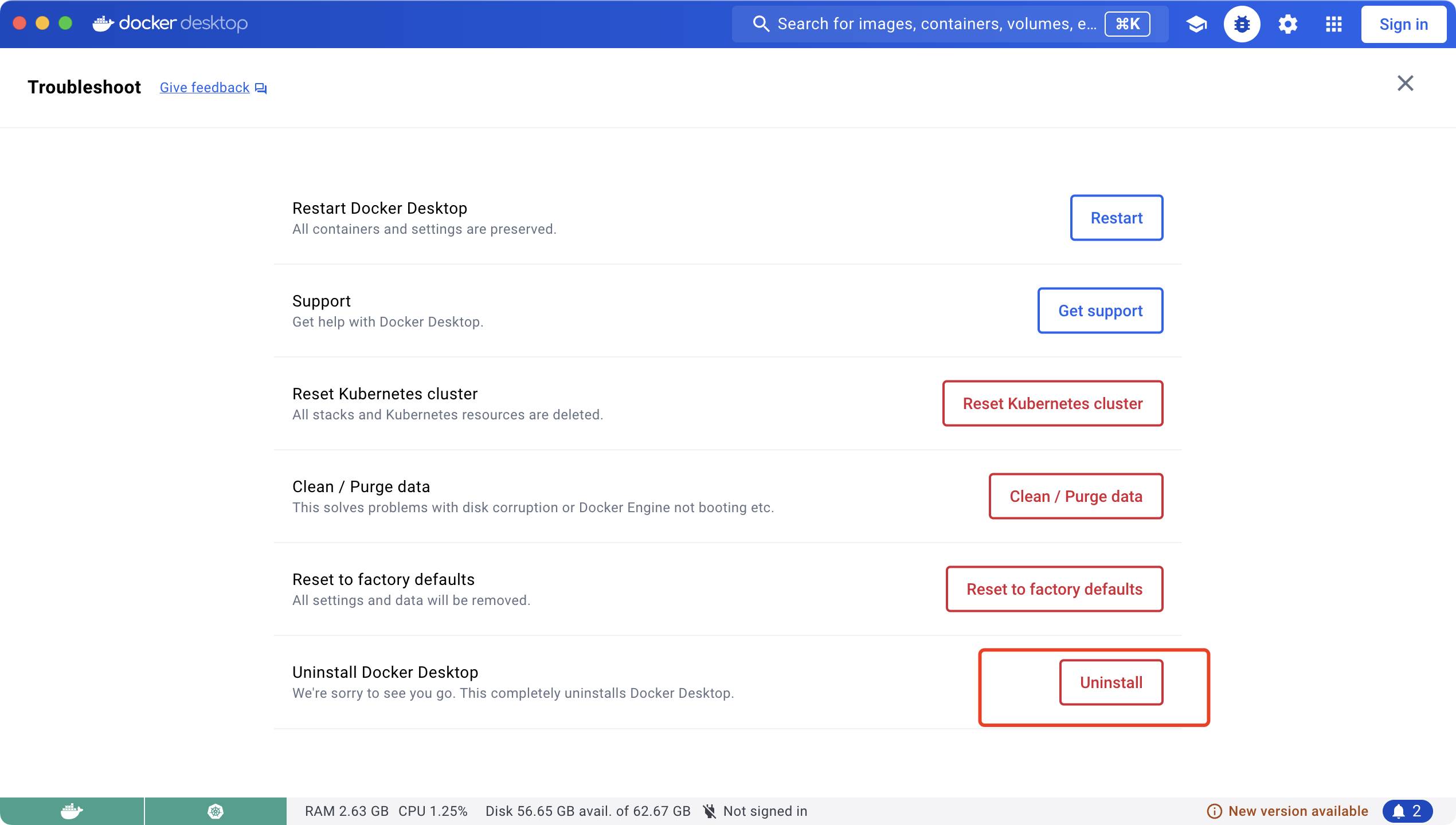Click the Docker whale logo in title bar
This screenshot has width=1456, height=825.
(103, 23)
